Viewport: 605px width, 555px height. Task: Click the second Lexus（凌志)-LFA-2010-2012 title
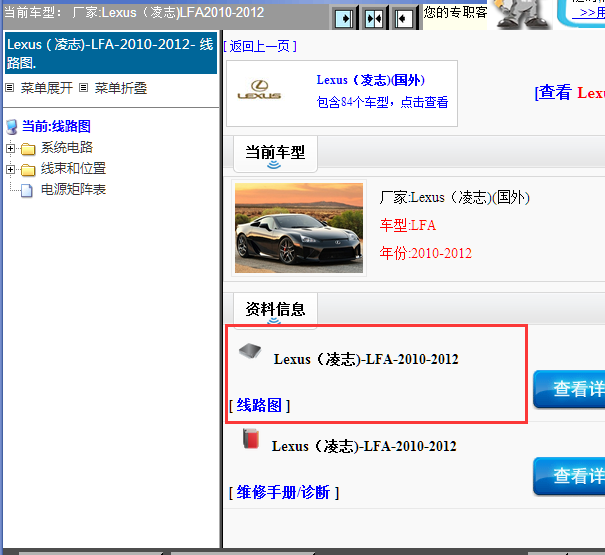pos(364,447)
